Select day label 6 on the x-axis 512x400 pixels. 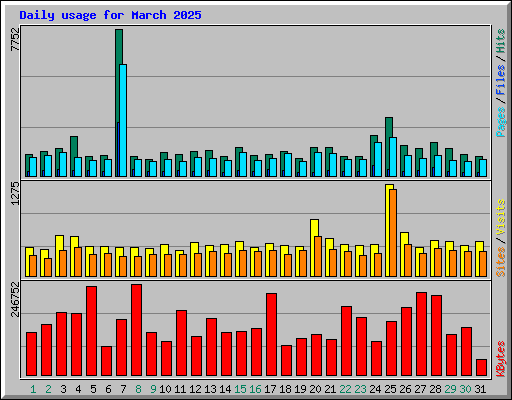pos(108,389)
